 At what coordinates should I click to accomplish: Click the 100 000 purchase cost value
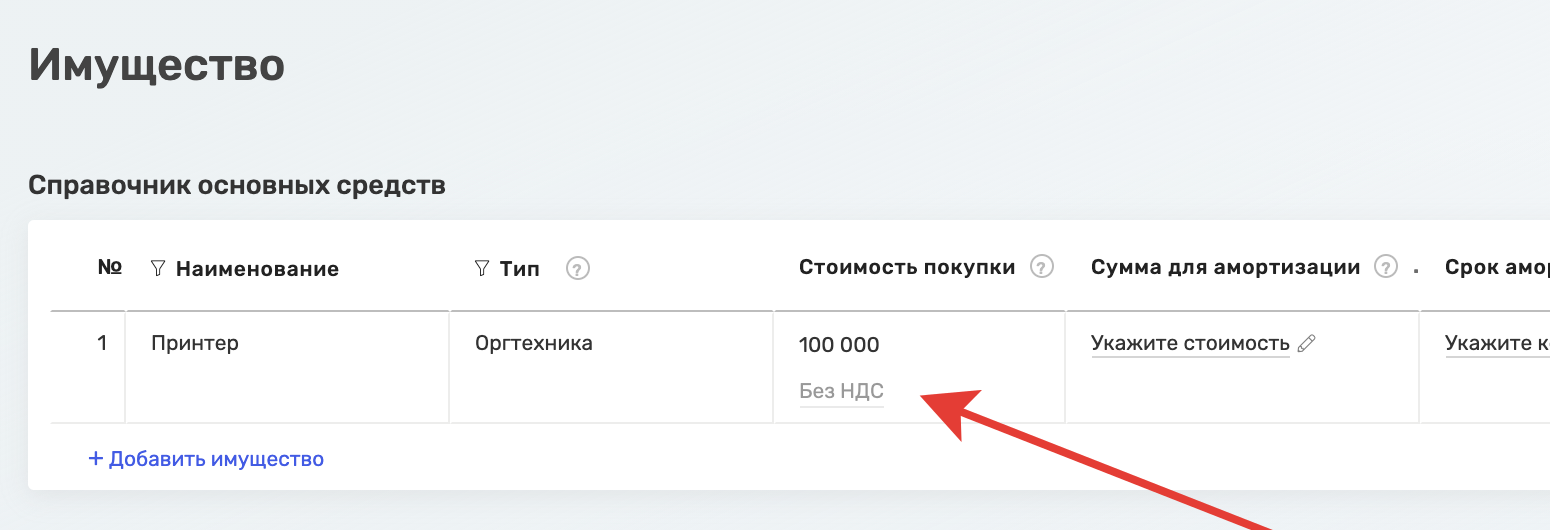tap(839, 345)
